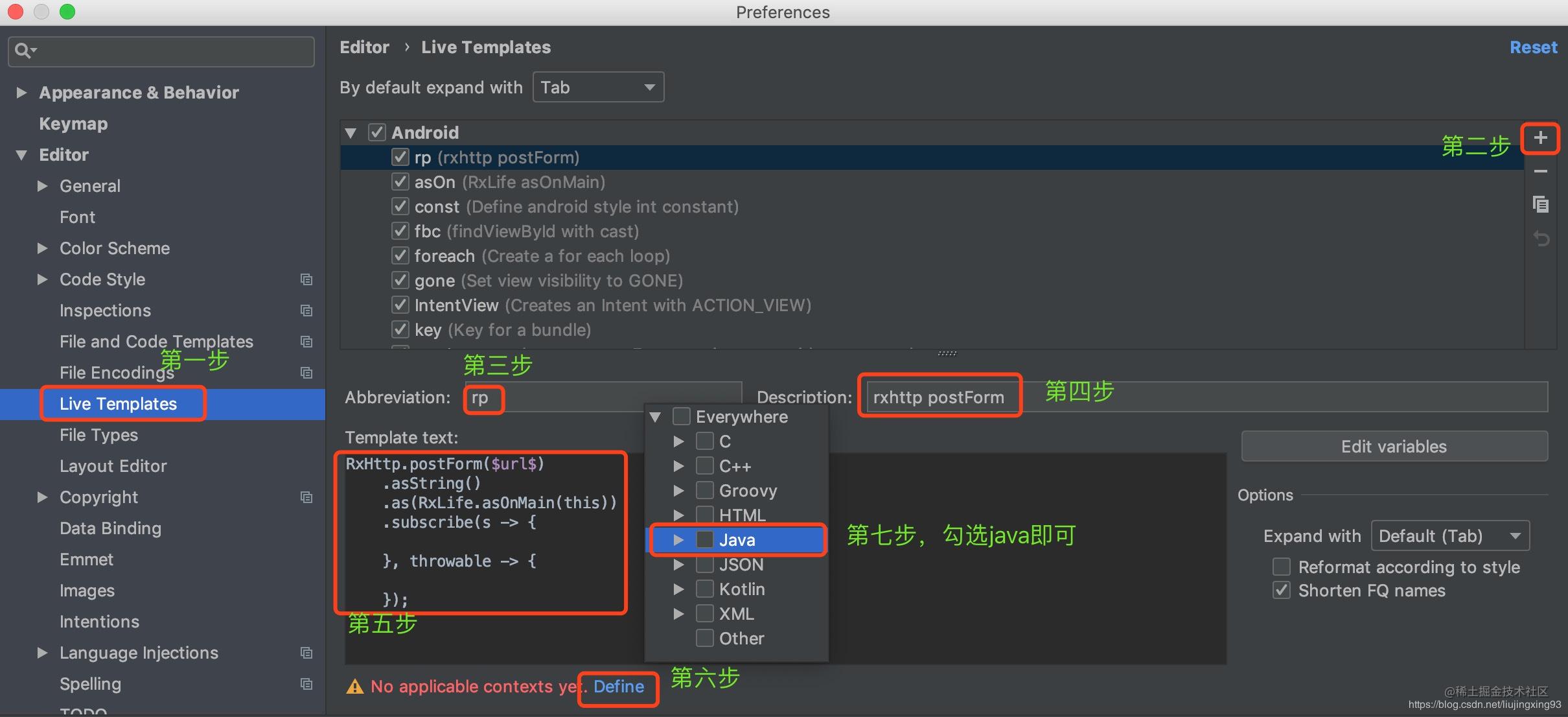Uncheck the Android template group checkbox

(x=377, y=132)
